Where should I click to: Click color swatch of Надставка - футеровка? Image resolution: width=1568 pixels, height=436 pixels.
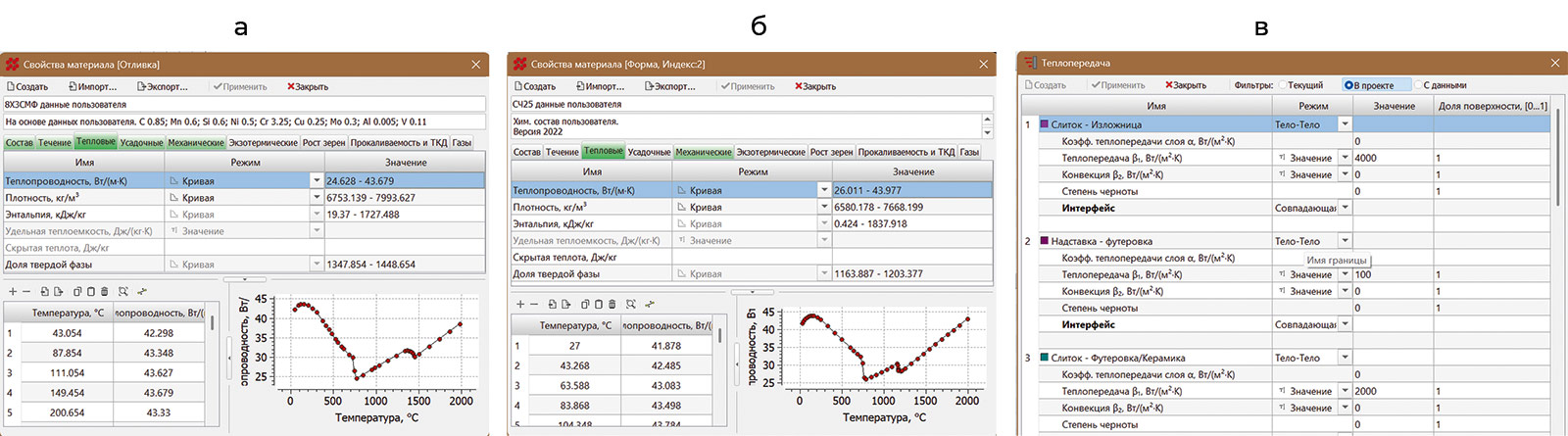coord(1044,241)
